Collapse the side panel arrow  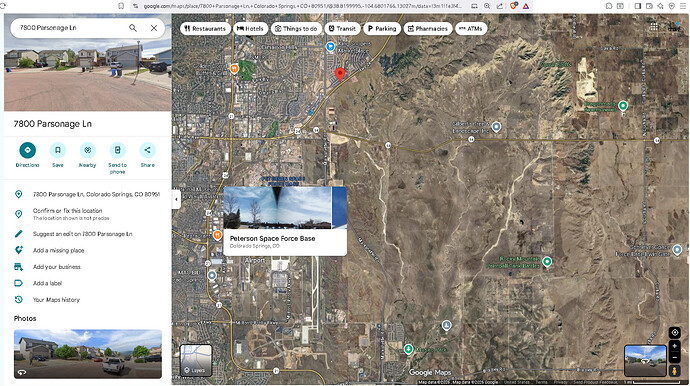176,199
